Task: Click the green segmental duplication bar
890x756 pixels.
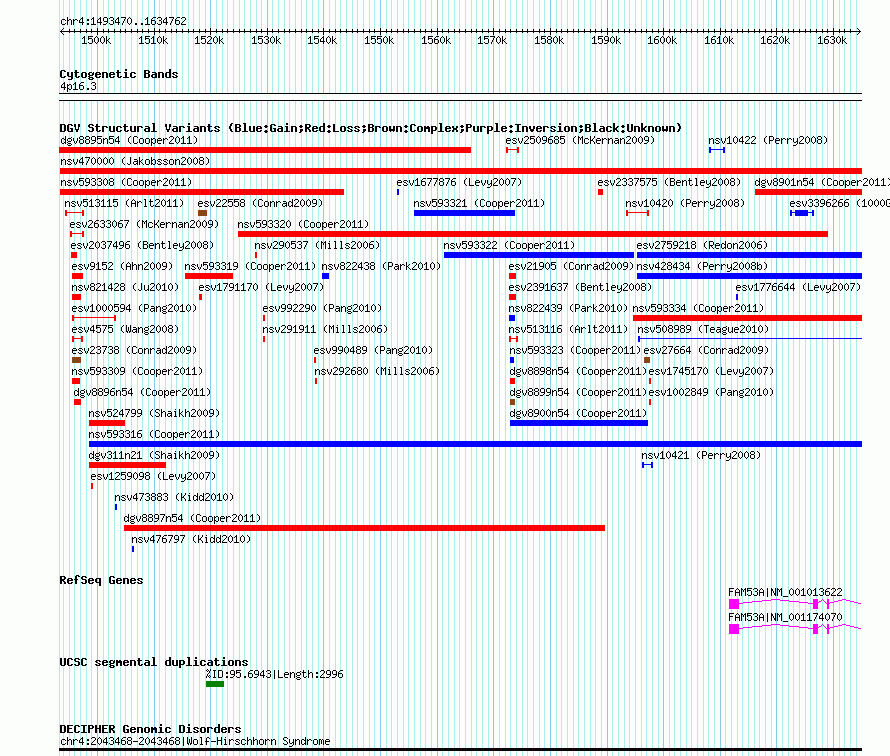Action: (215, 684)
